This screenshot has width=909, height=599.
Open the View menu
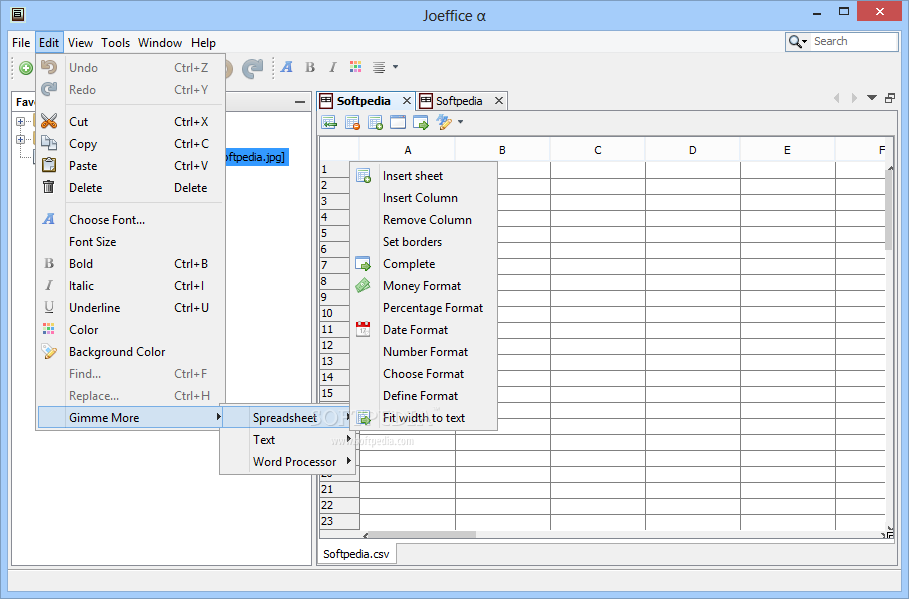[x=80, y=43]
